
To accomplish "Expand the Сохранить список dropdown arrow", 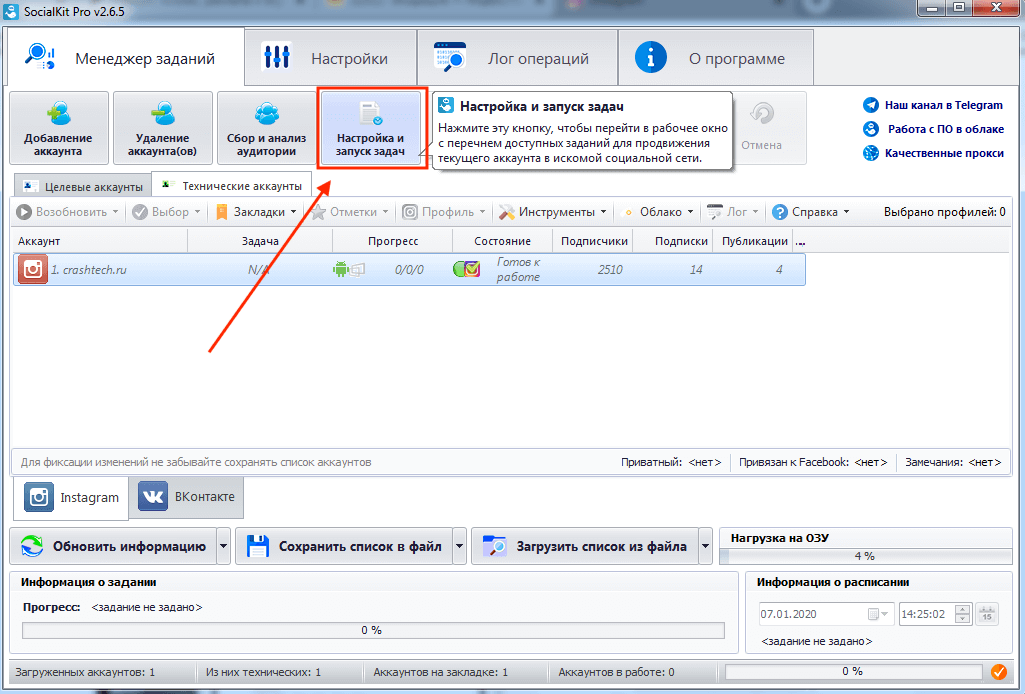I will click(460, 546).
